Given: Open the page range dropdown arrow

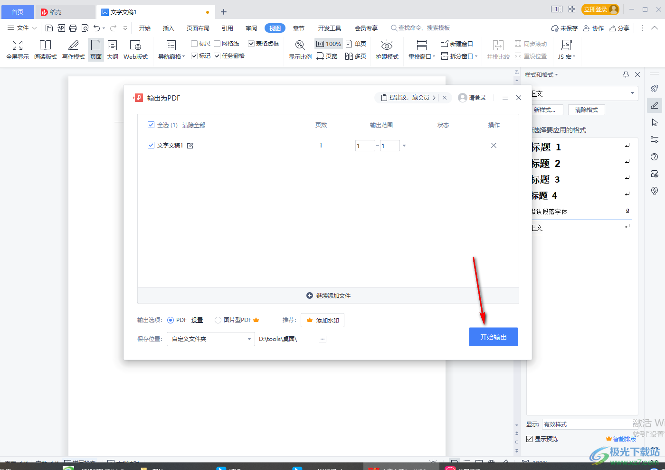Looking at the screenshot, I should click(404, 146).
